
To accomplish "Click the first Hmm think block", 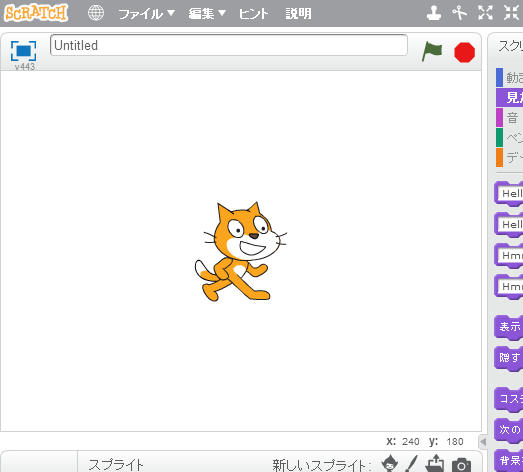I will pyautogui.click(x=509, y=256).
